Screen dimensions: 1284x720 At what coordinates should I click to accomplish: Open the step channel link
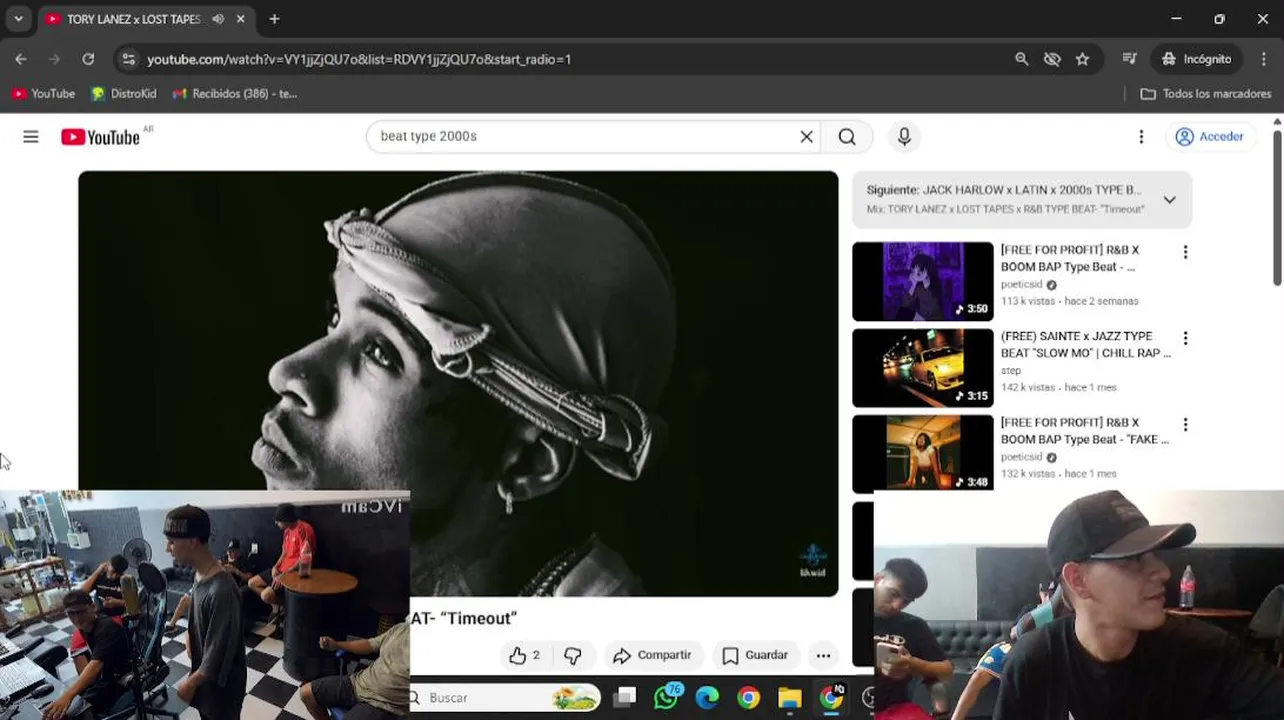(1011, 371)
